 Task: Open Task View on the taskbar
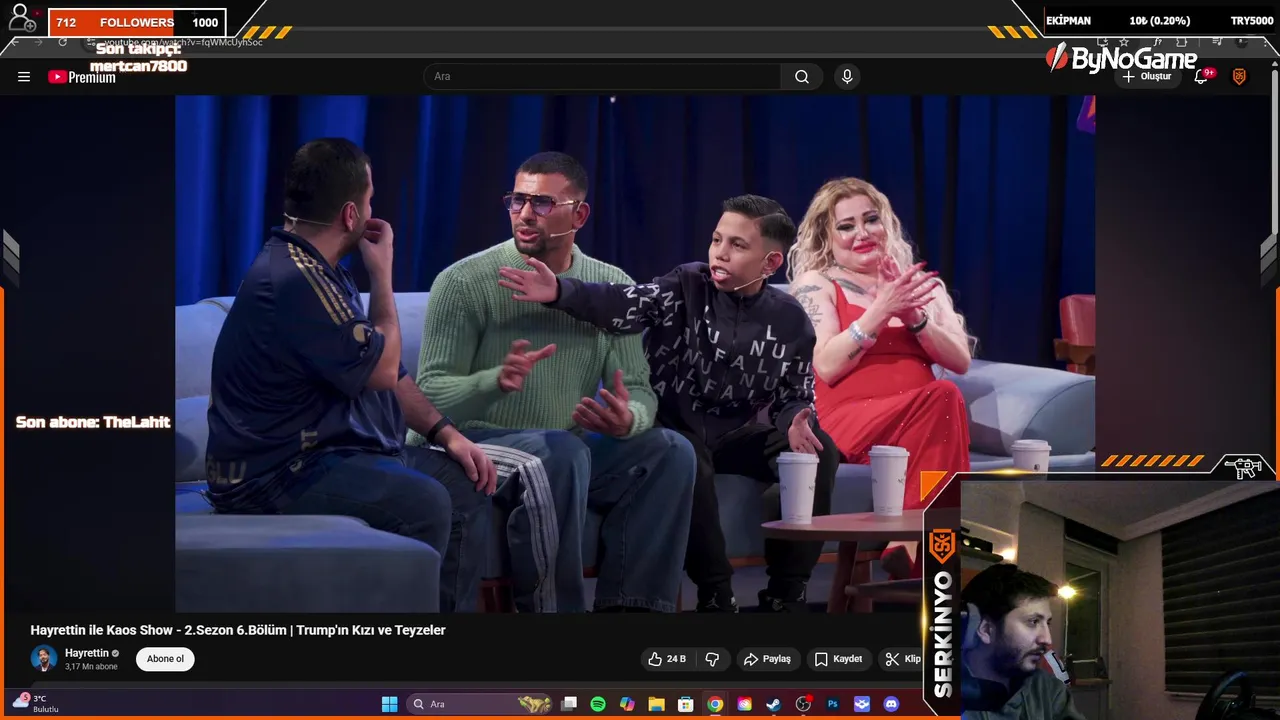569,704
